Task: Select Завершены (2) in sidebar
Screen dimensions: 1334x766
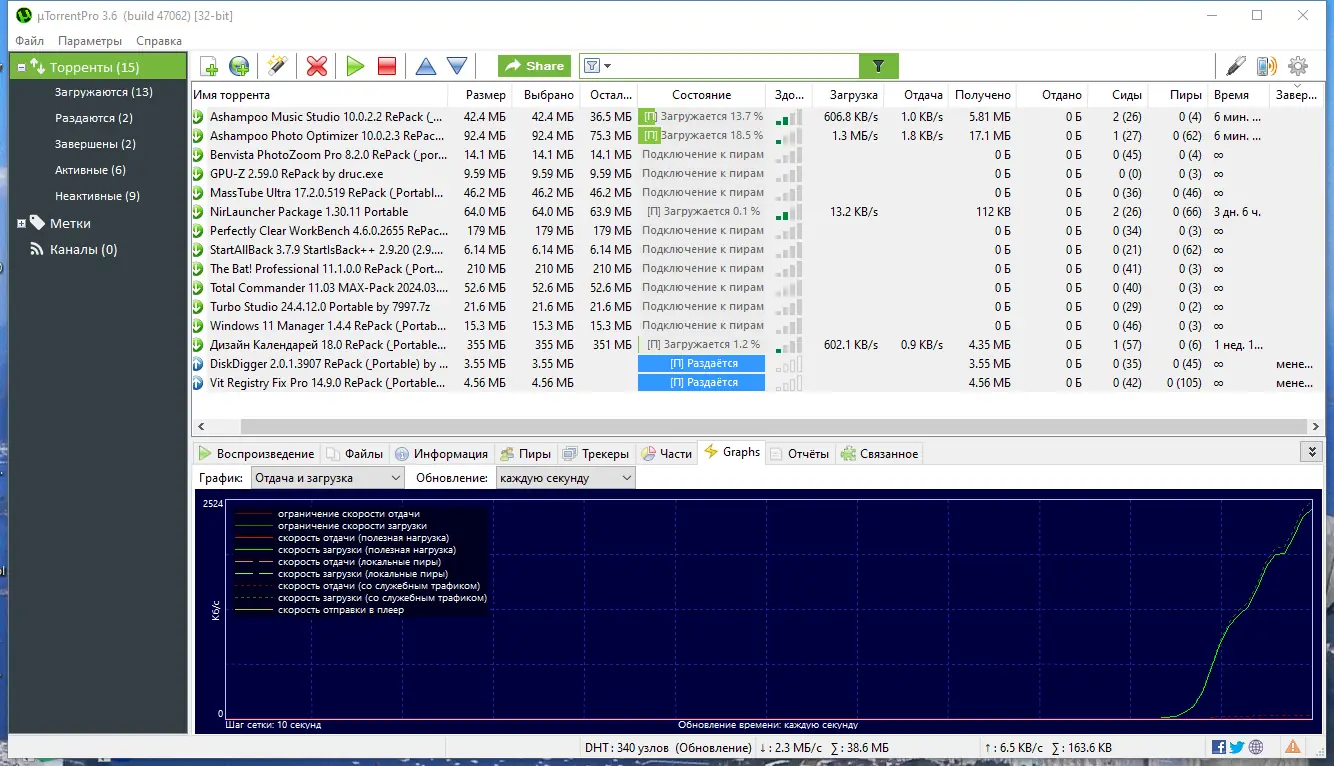Action: (95, 144)
